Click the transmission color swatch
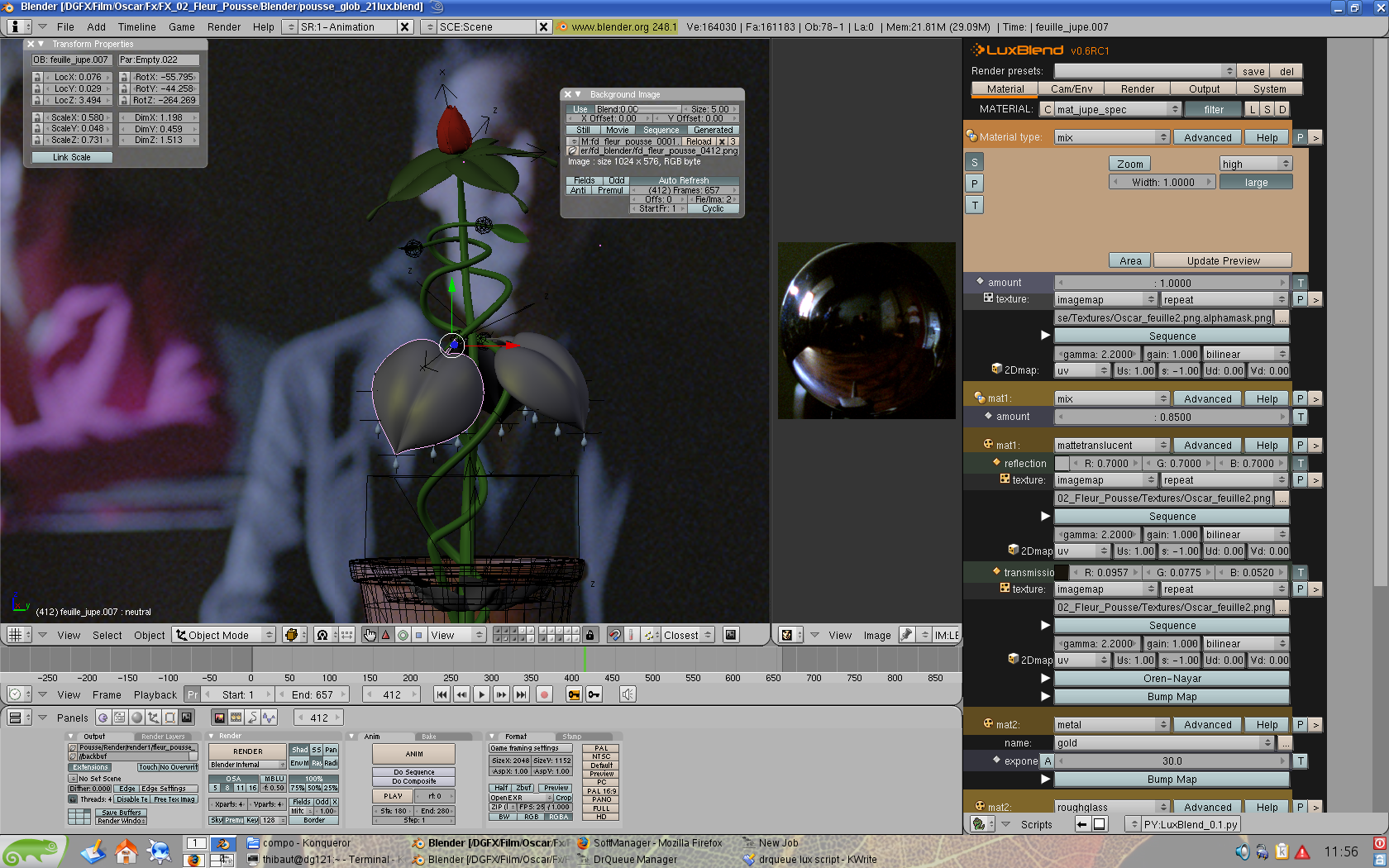The height and width of the screenshot is (868, 1389). click(x=1062, y=572)
